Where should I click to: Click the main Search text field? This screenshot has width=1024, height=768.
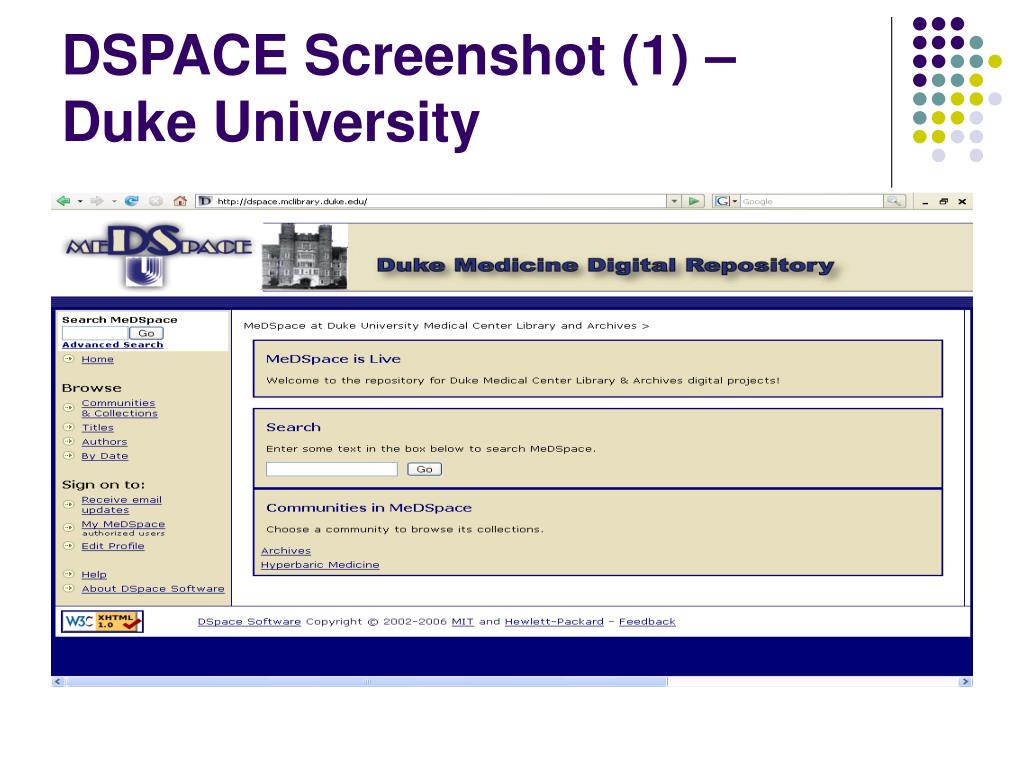tap(332, 469)
